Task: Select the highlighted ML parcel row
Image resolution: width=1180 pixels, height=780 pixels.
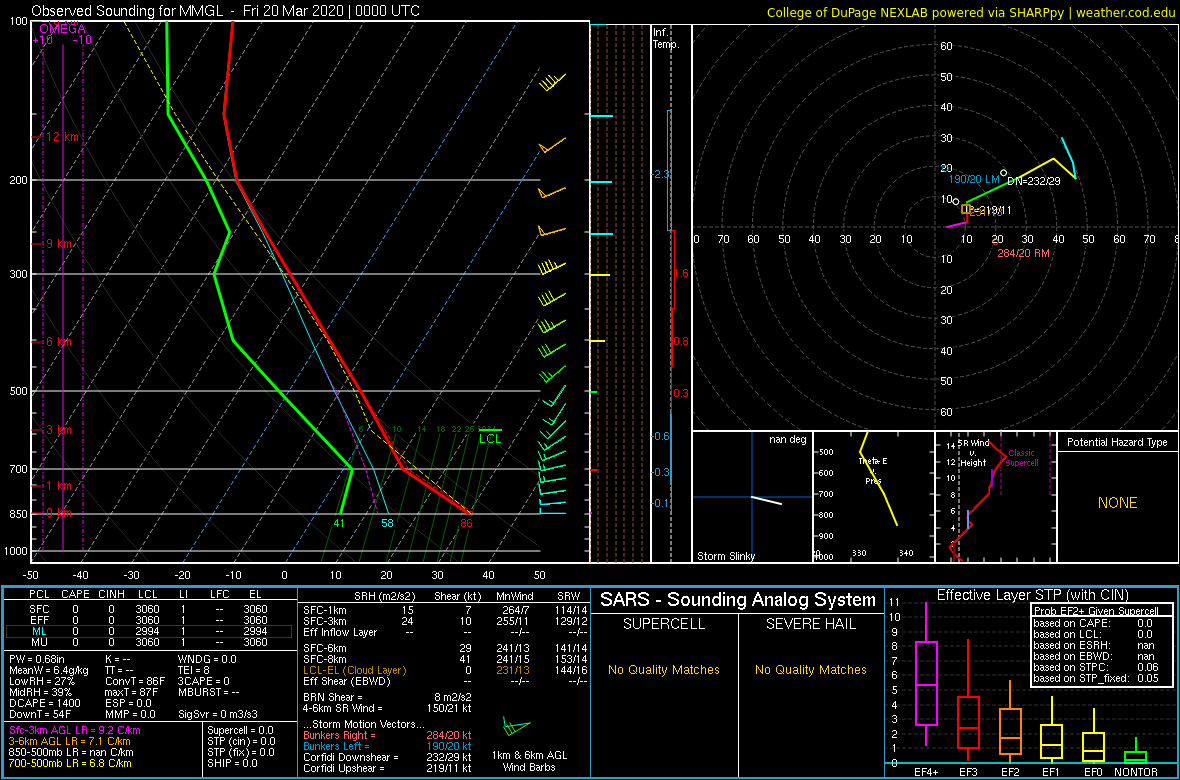Action: 150,632
